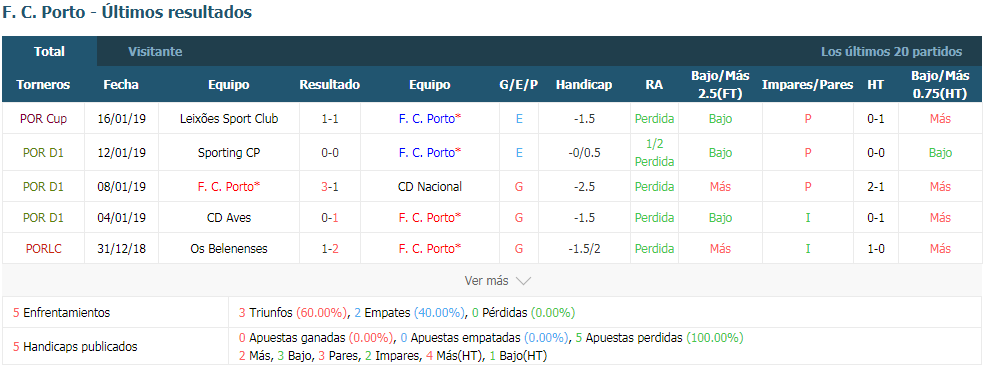Switch to the Visitante tab
Screen dimensions: 983x370
pos(155,52)
